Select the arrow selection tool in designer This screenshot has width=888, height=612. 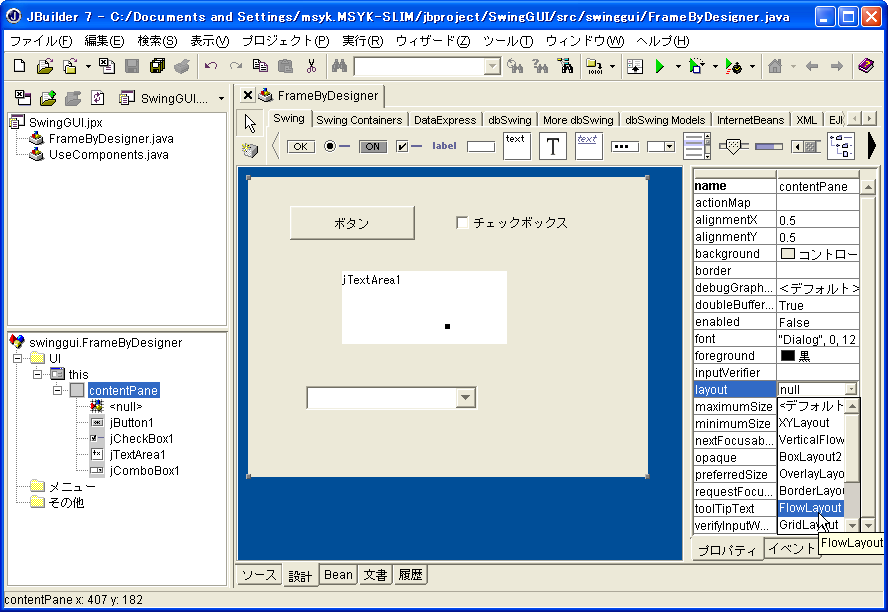pyautogui.click(x=250, y=123)
